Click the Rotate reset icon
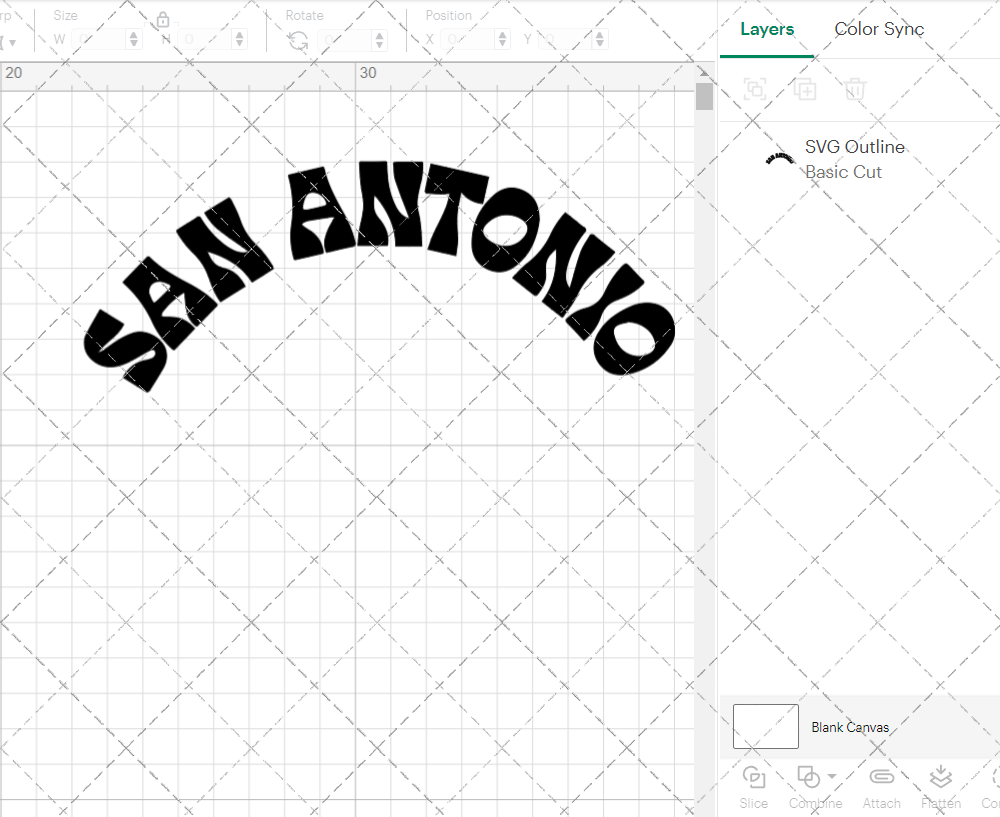This screenshot has height=817, width=1000. tap(297, 39)
